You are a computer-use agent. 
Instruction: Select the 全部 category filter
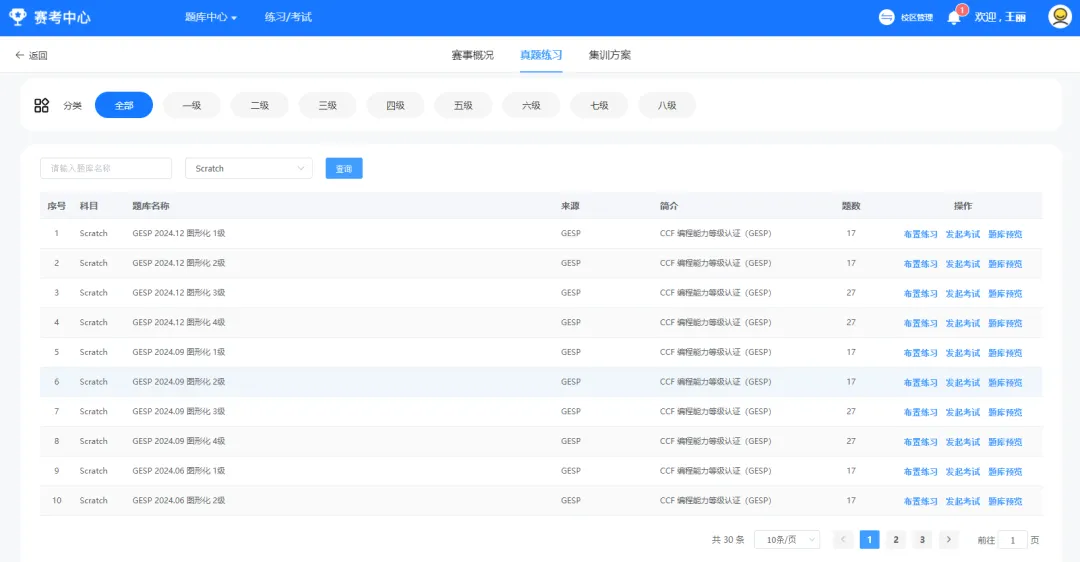coord(124,105)
